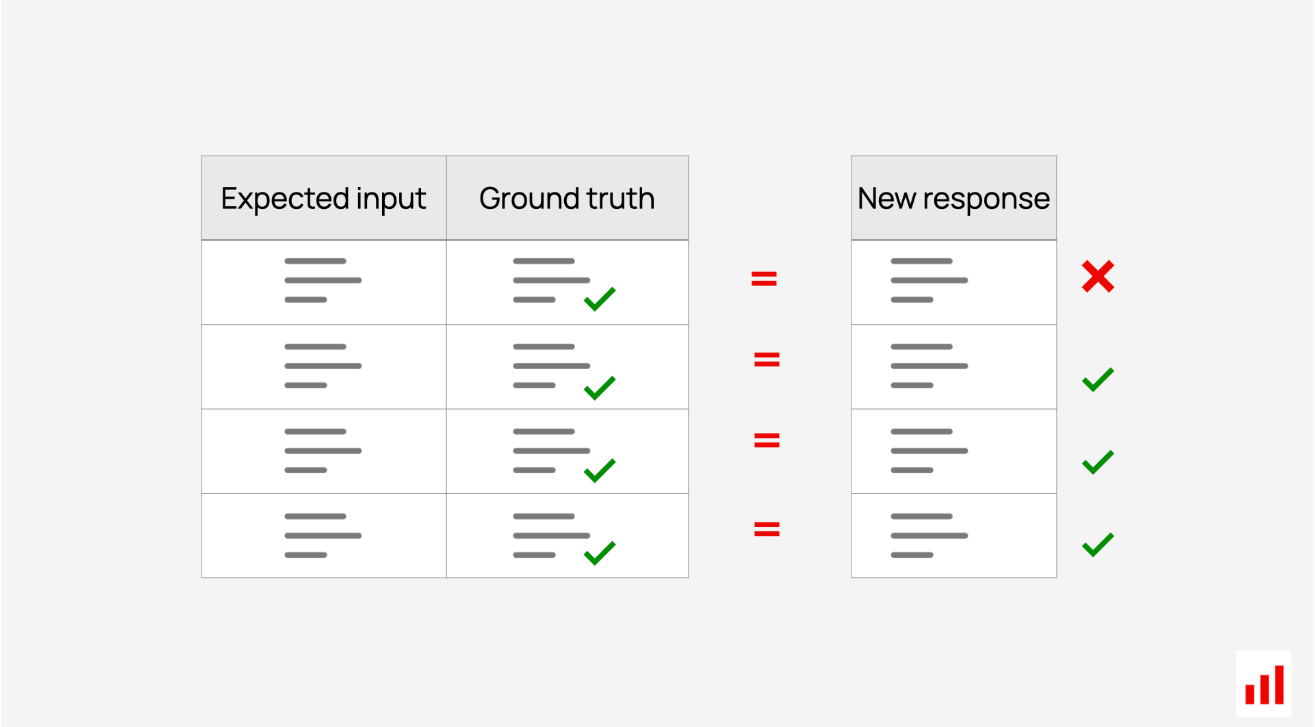Click the red X mark icon
The image size is (1315, 727).
(x=1098, y=277)
